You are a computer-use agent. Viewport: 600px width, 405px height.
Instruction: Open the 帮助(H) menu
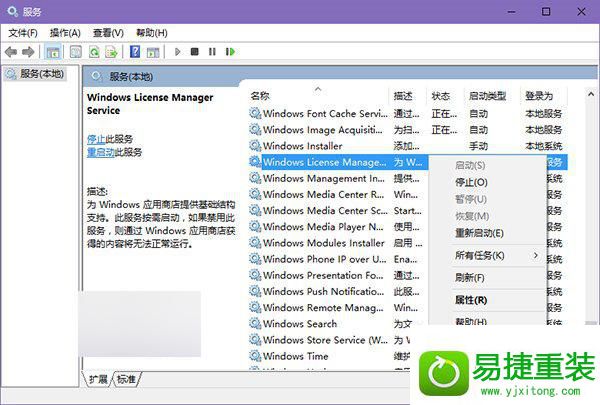152,33
